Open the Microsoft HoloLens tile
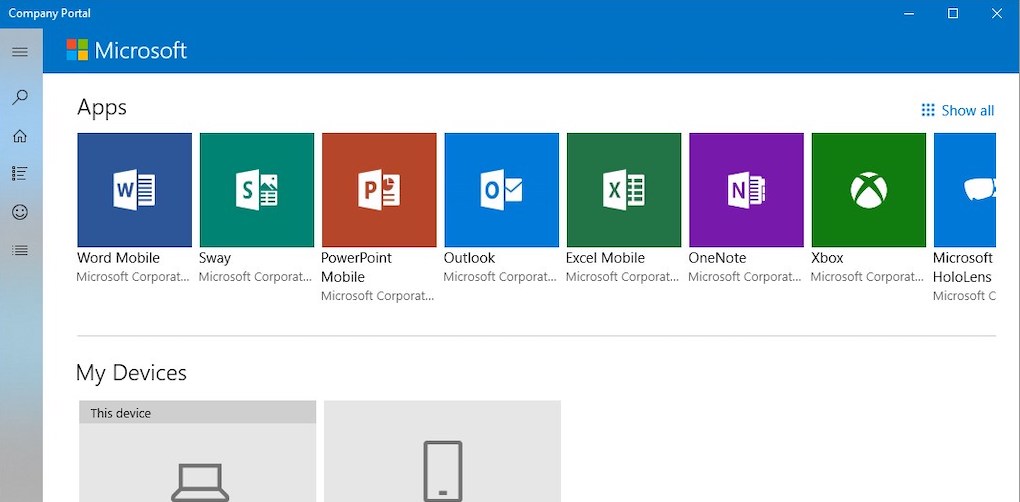The height and width of the screenshot is (502, 1020). [x=965, y=190]
